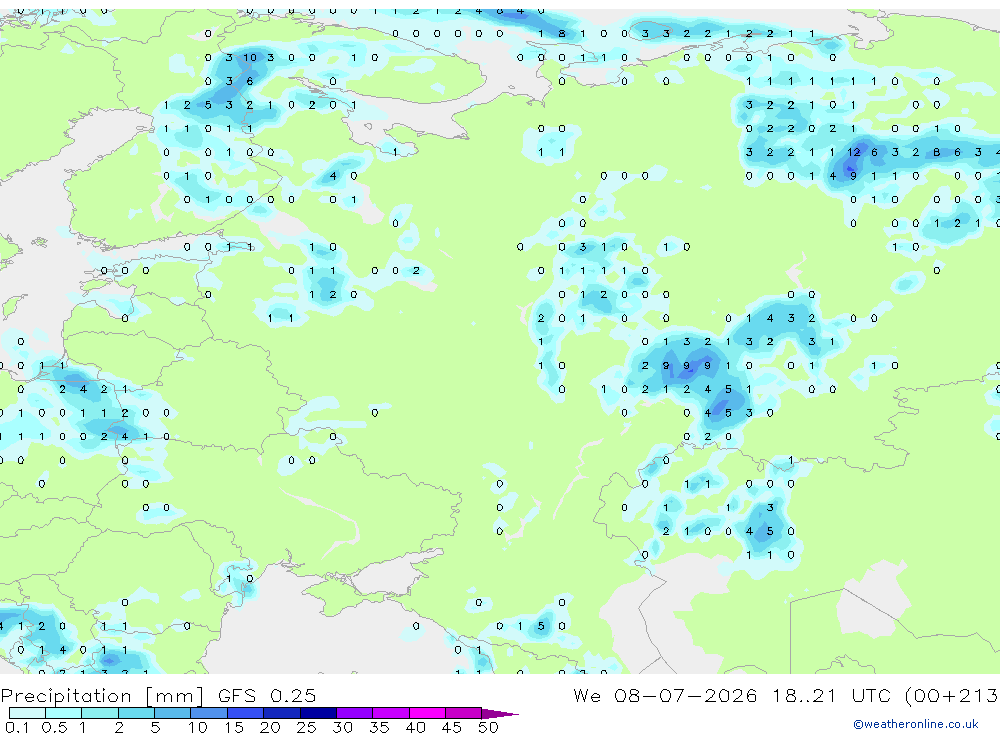Click the '25' legend scale label
Image resolution: width=1000 pixels, height=733 pixels.
tap(306, 727)
